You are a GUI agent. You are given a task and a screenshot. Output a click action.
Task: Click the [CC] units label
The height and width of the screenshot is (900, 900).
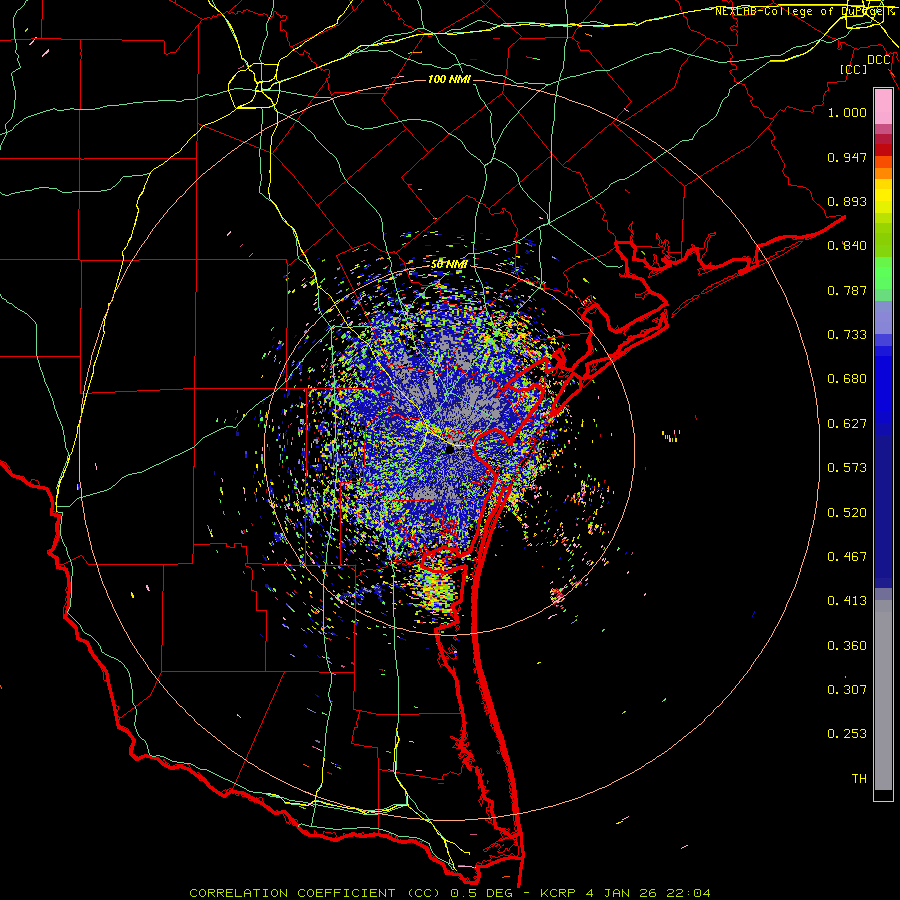point(853,69)
